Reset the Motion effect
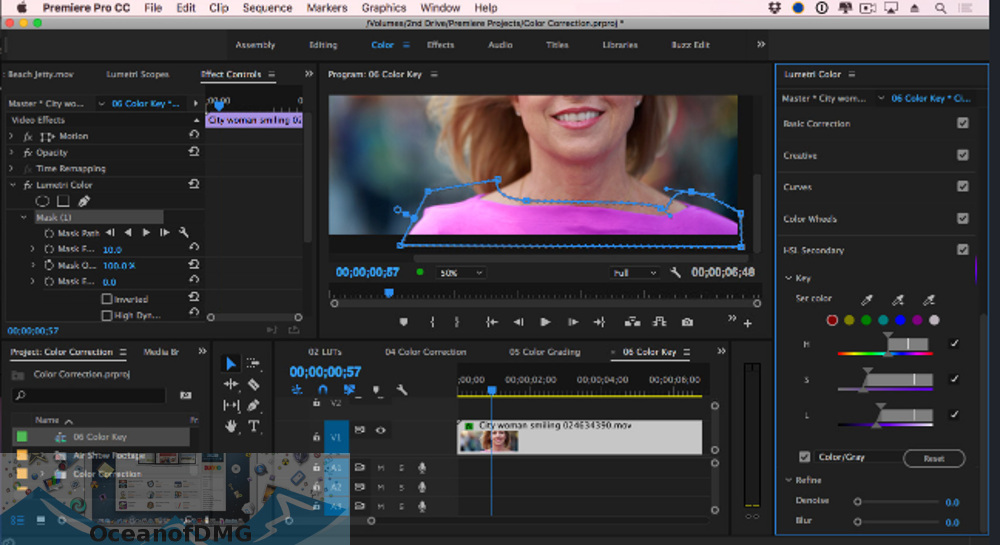This screenshot has width=1000, height=545. point(194,135)
